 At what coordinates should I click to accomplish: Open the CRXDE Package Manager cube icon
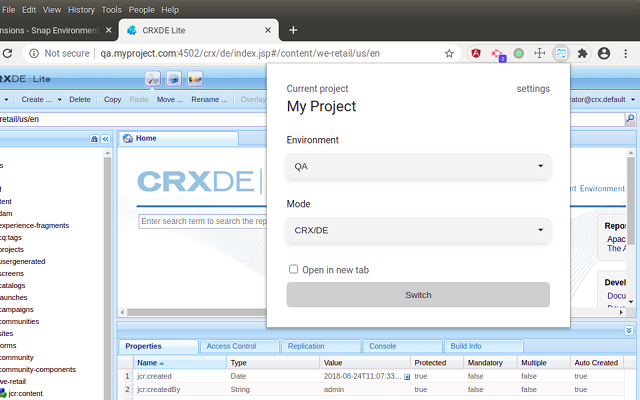tap(174, 79)
